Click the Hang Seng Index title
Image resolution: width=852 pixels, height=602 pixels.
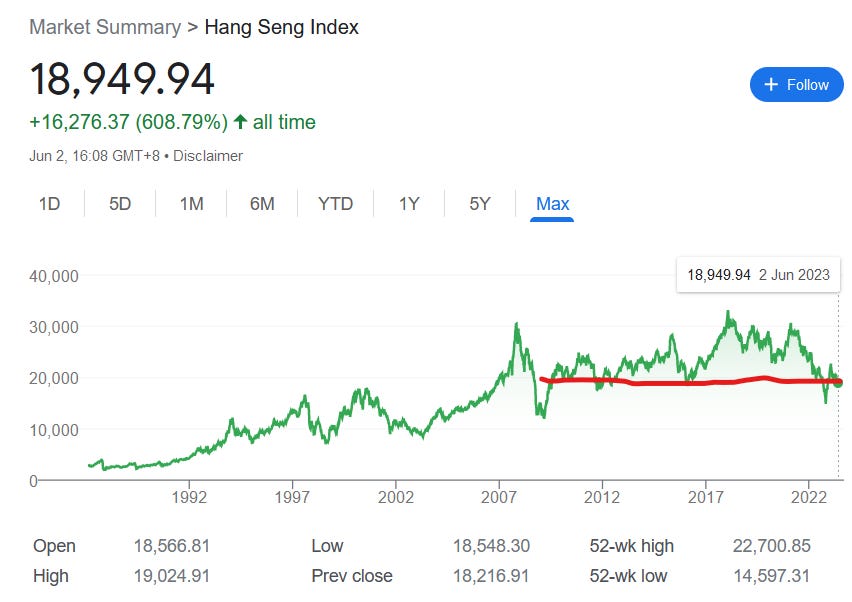(281, 27)
